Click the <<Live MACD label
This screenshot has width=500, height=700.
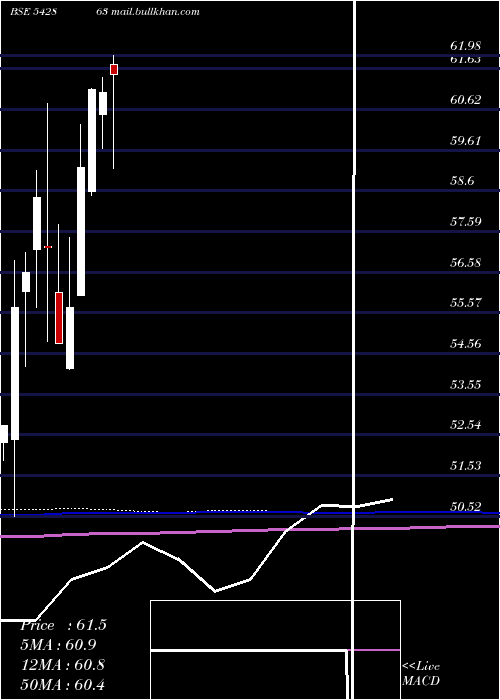click(421, 673)
